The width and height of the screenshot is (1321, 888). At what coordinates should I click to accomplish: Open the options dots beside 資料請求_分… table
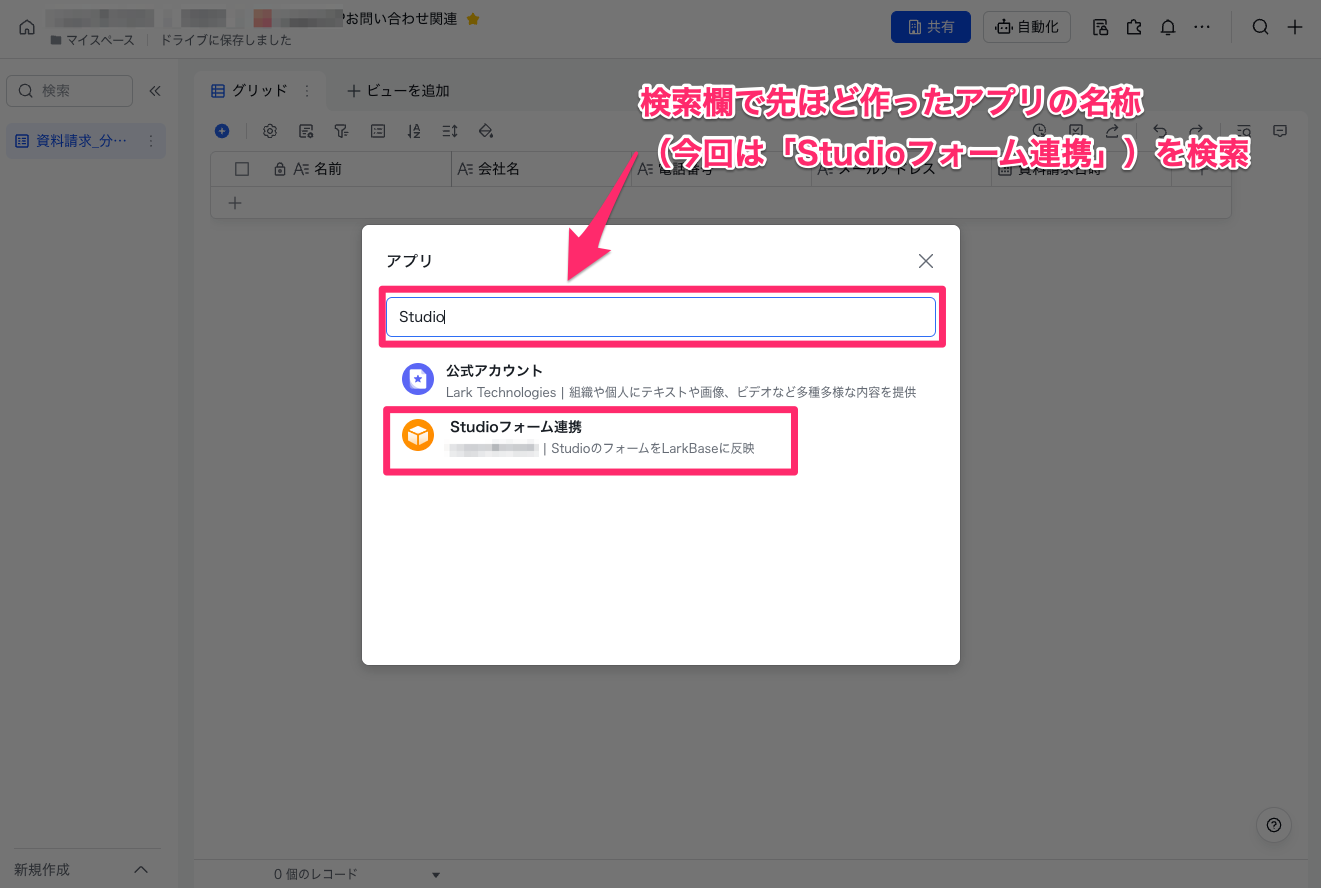pyautogui.click(x=151, y=141)
